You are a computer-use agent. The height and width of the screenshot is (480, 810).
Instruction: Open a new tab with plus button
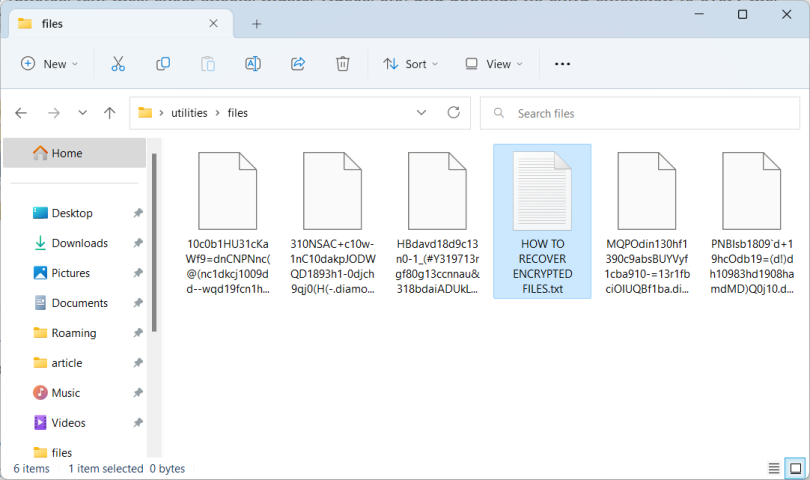(x=257, y=23)
